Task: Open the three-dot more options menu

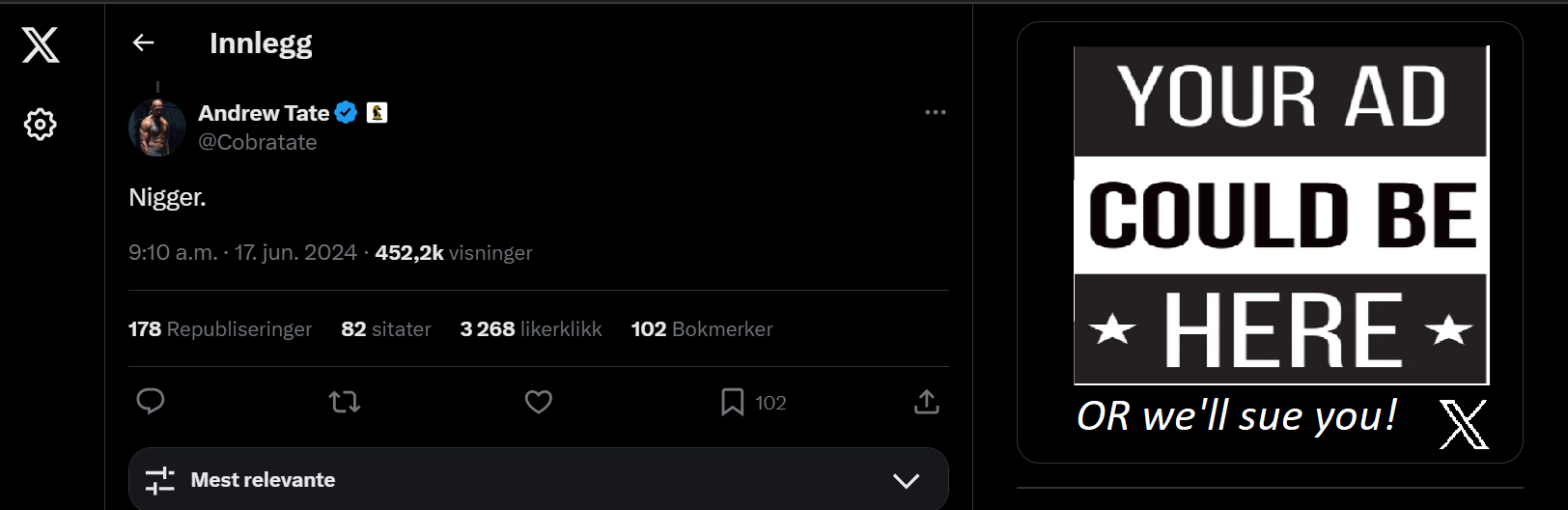Action: 936,112
